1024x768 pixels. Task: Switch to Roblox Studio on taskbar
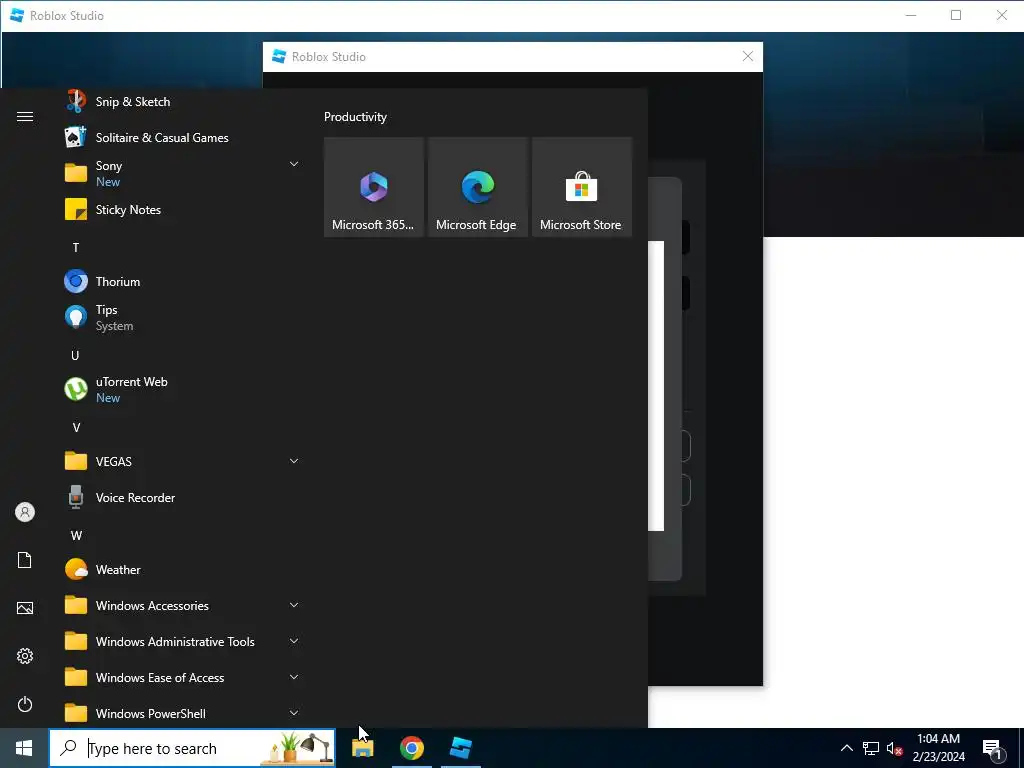460,748
